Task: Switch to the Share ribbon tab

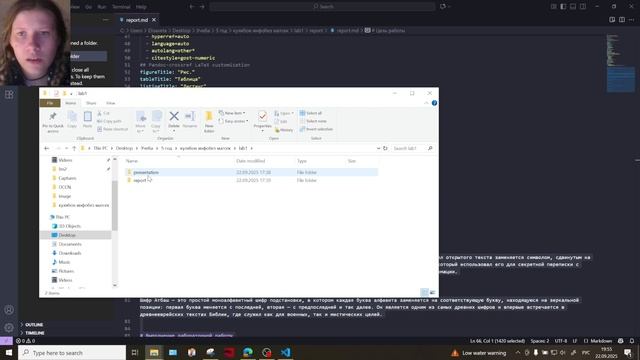Action: (x=91, y=103)
